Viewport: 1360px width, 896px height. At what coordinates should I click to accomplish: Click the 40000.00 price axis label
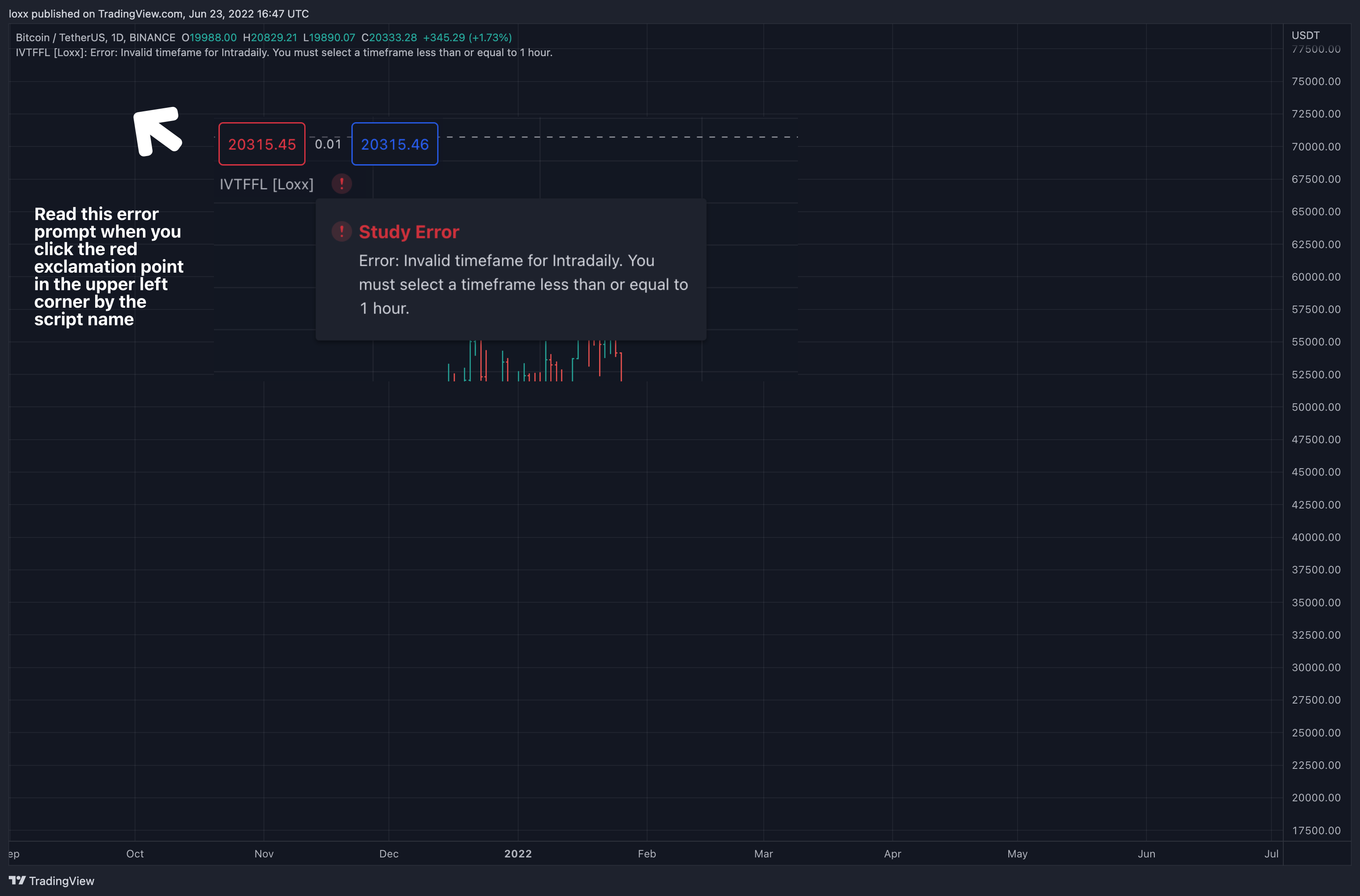(x=1316, y=537)
